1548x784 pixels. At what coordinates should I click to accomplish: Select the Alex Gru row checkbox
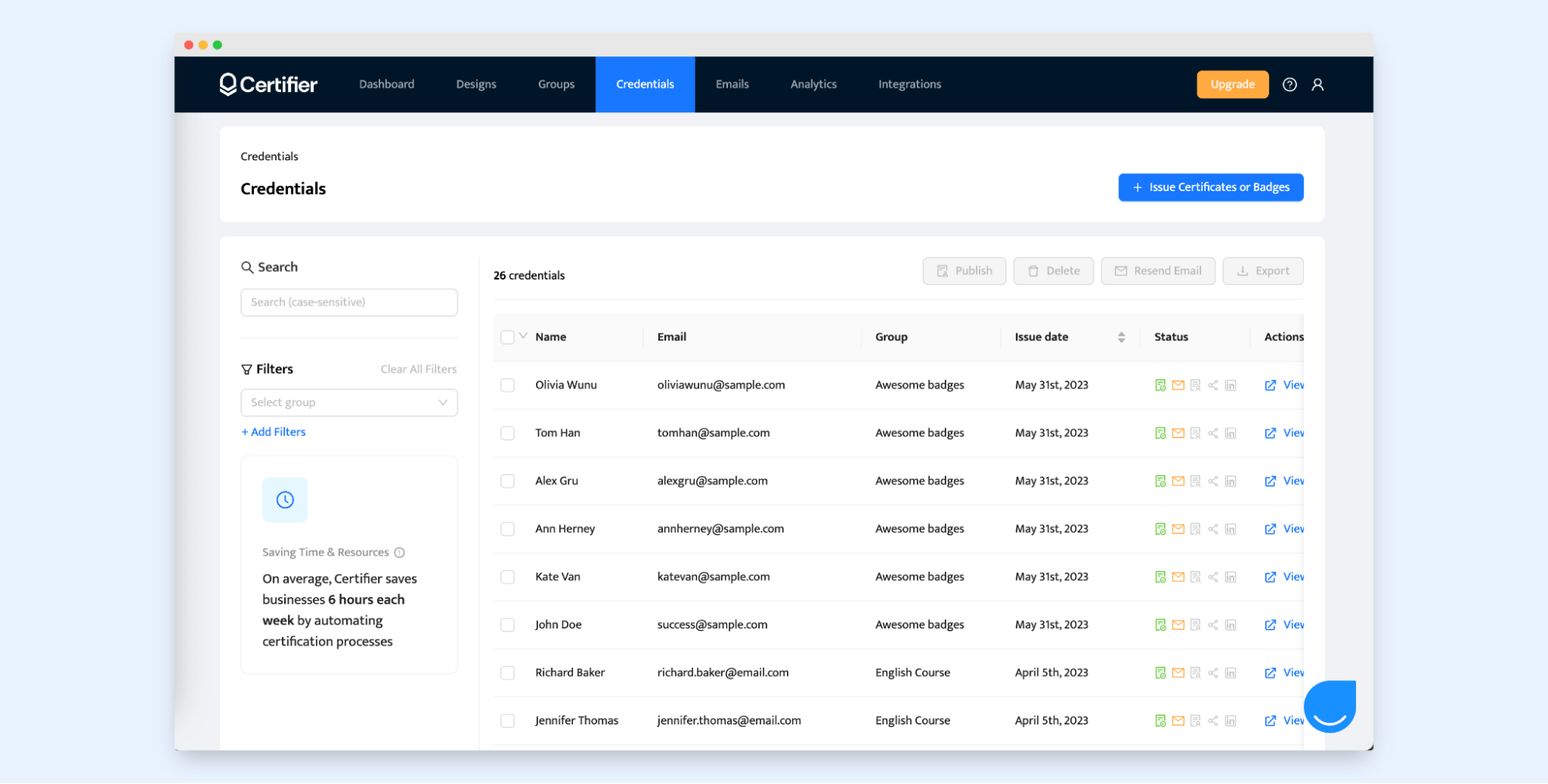(x=507, y=481)
